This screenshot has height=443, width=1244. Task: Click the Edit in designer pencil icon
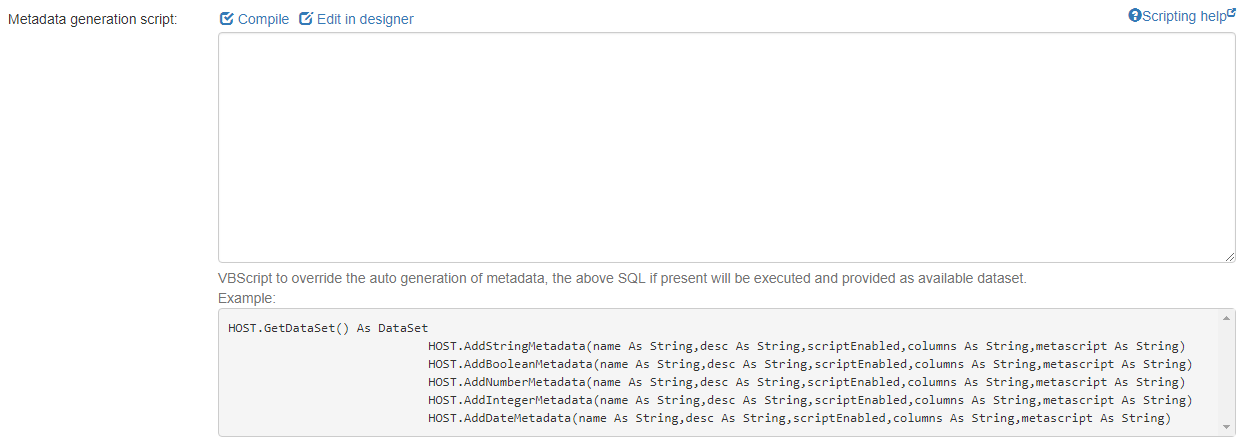[x=306, y=19]
